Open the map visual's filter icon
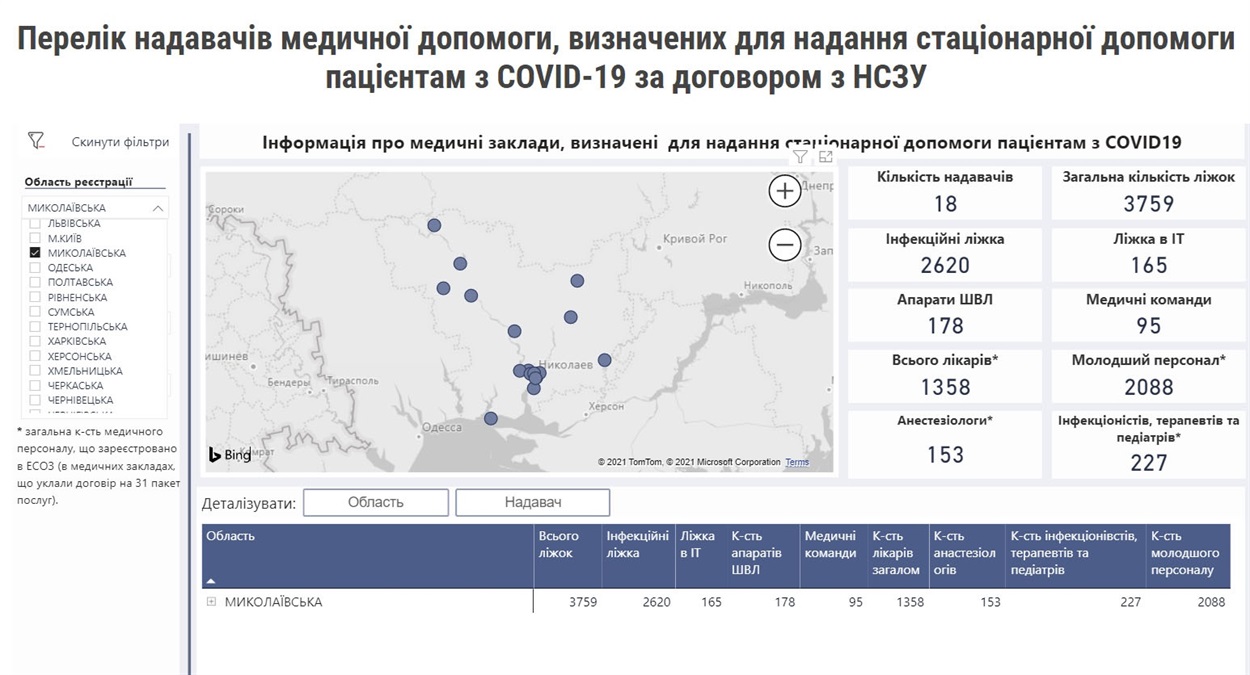1250x675 pixels. (x=801, y=157)
